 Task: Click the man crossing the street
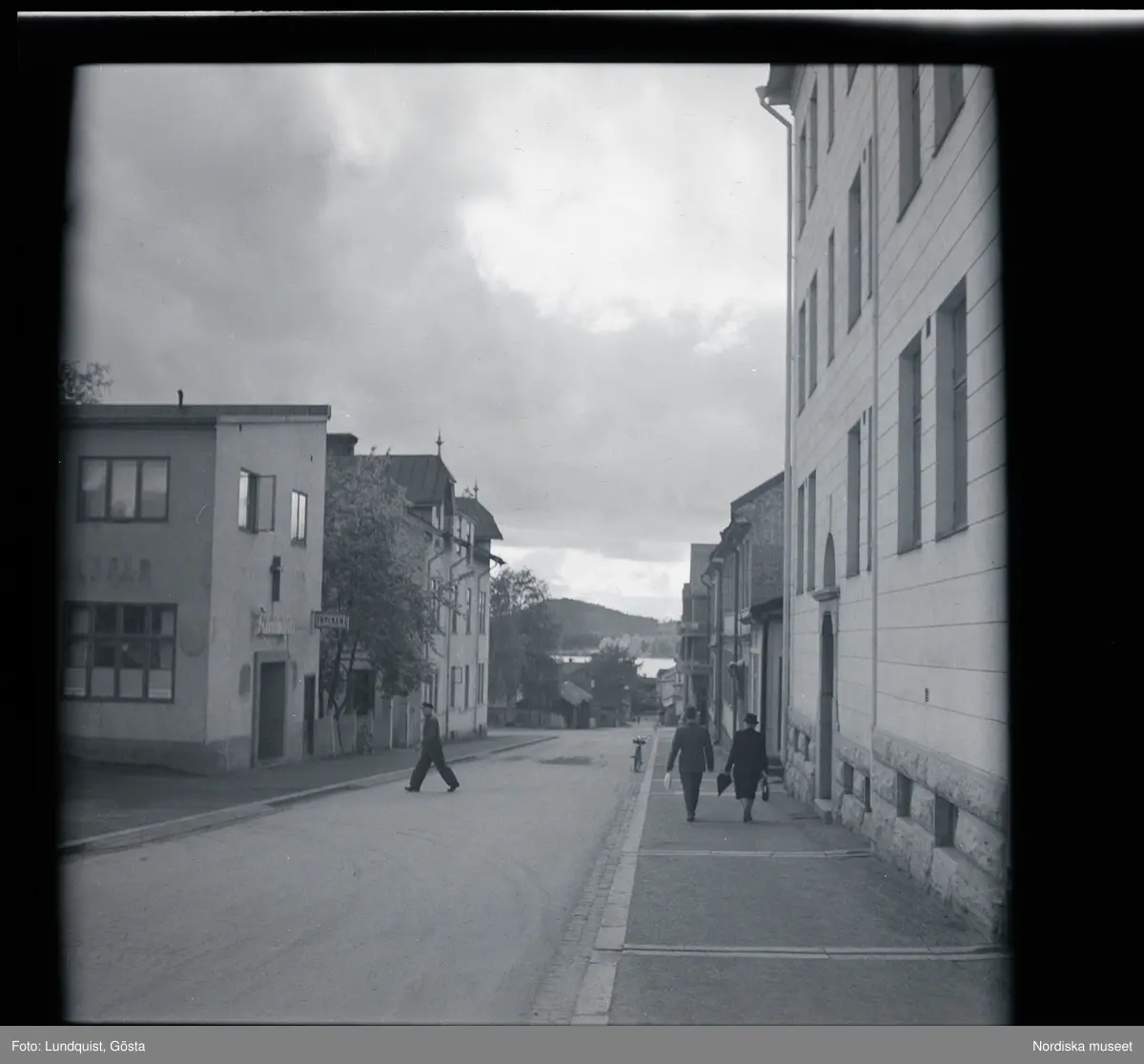pyautogui.click(x=431, y=748)
